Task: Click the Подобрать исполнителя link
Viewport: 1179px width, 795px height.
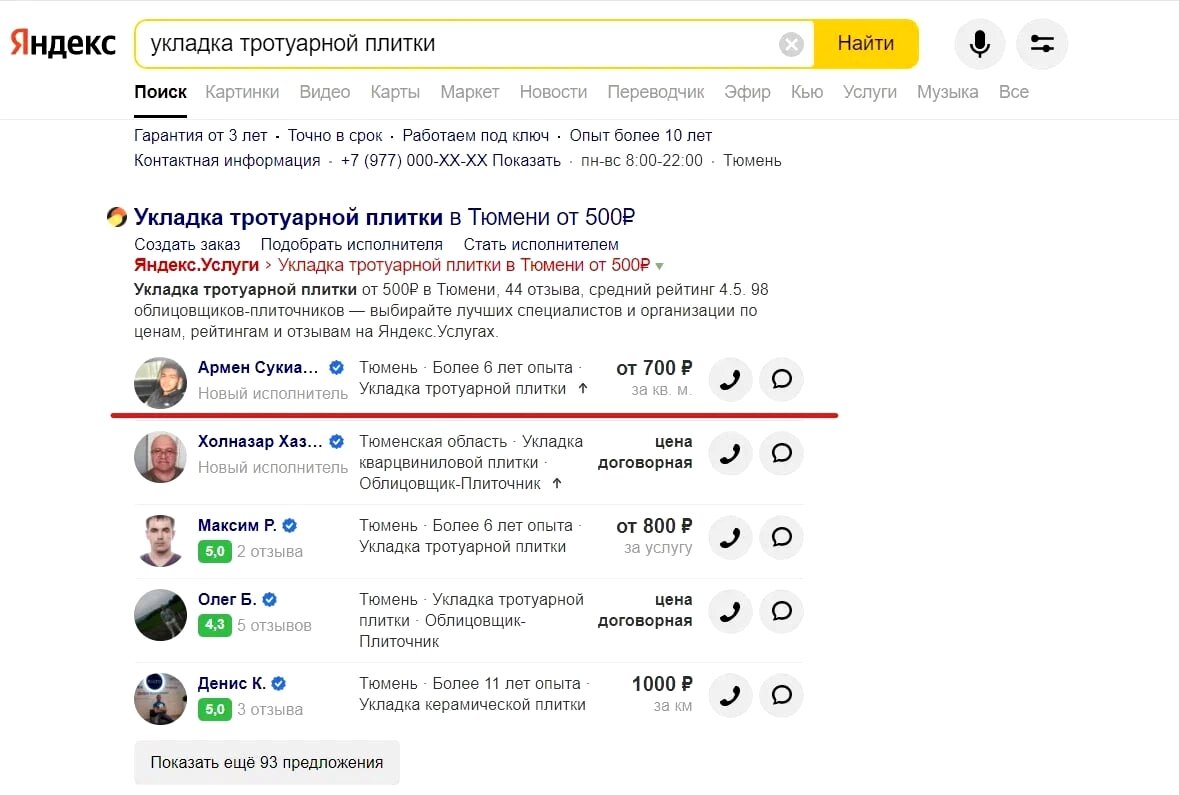Action: pyautogui.click(x=352, y=244)
